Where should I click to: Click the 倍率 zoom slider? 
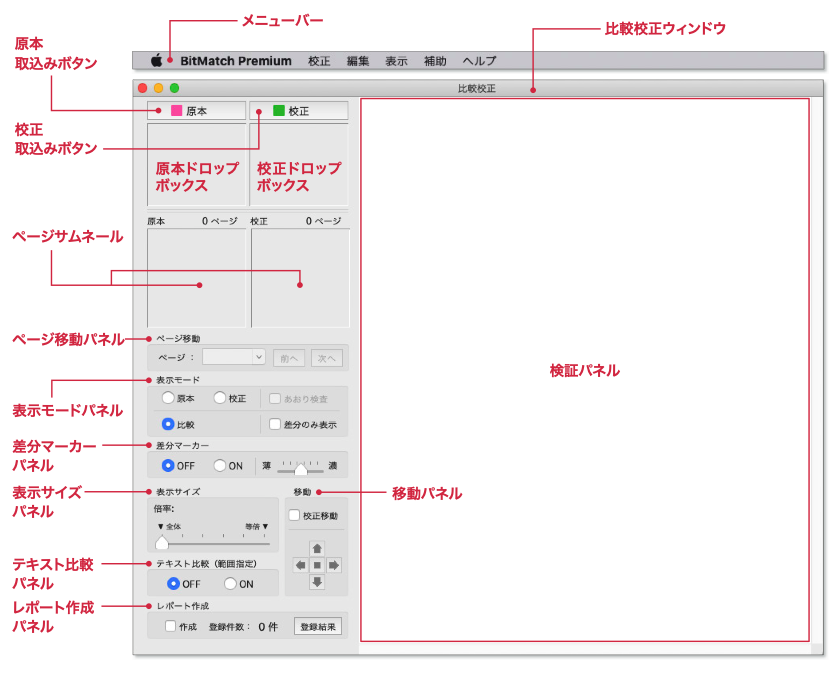(213, 543)
